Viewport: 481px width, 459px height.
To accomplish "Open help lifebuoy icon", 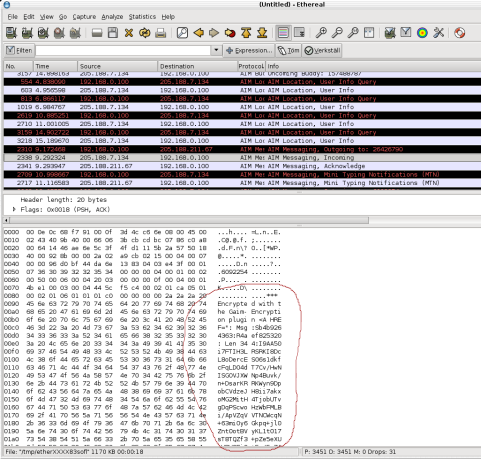I will click(460, 33).
